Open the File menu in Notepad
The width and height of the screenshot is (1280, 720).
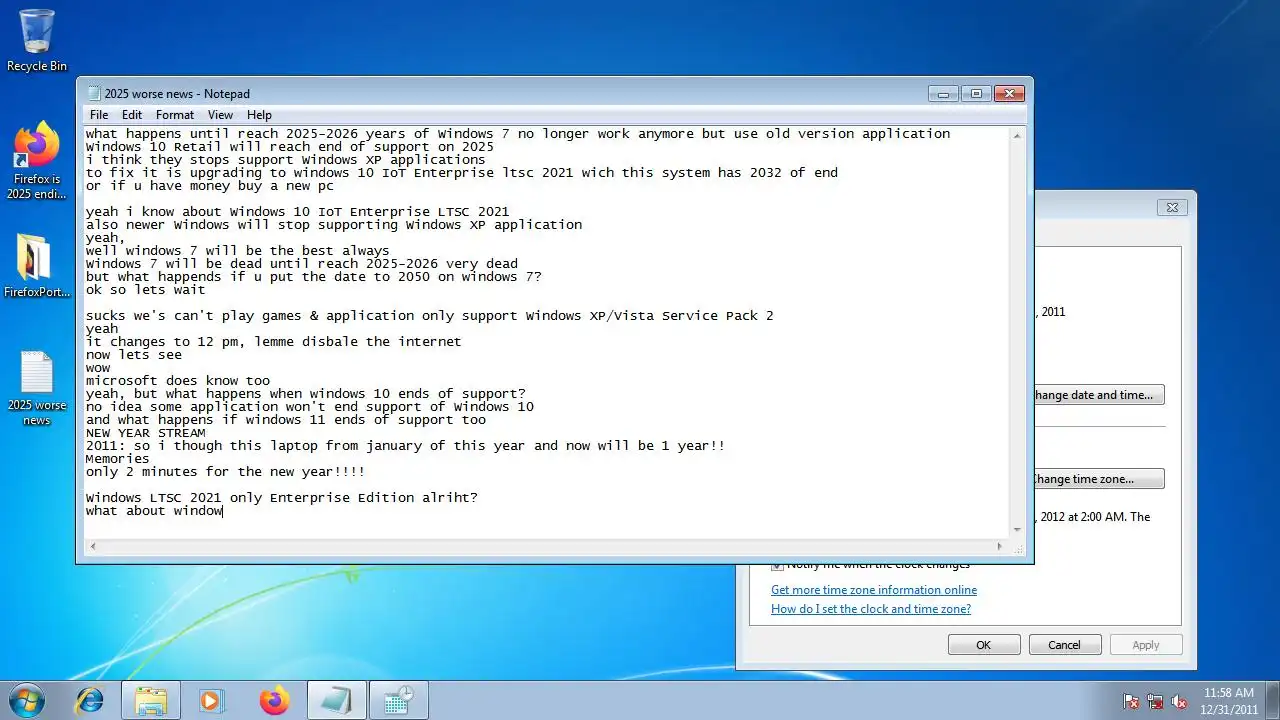click(x=99, y=115)
